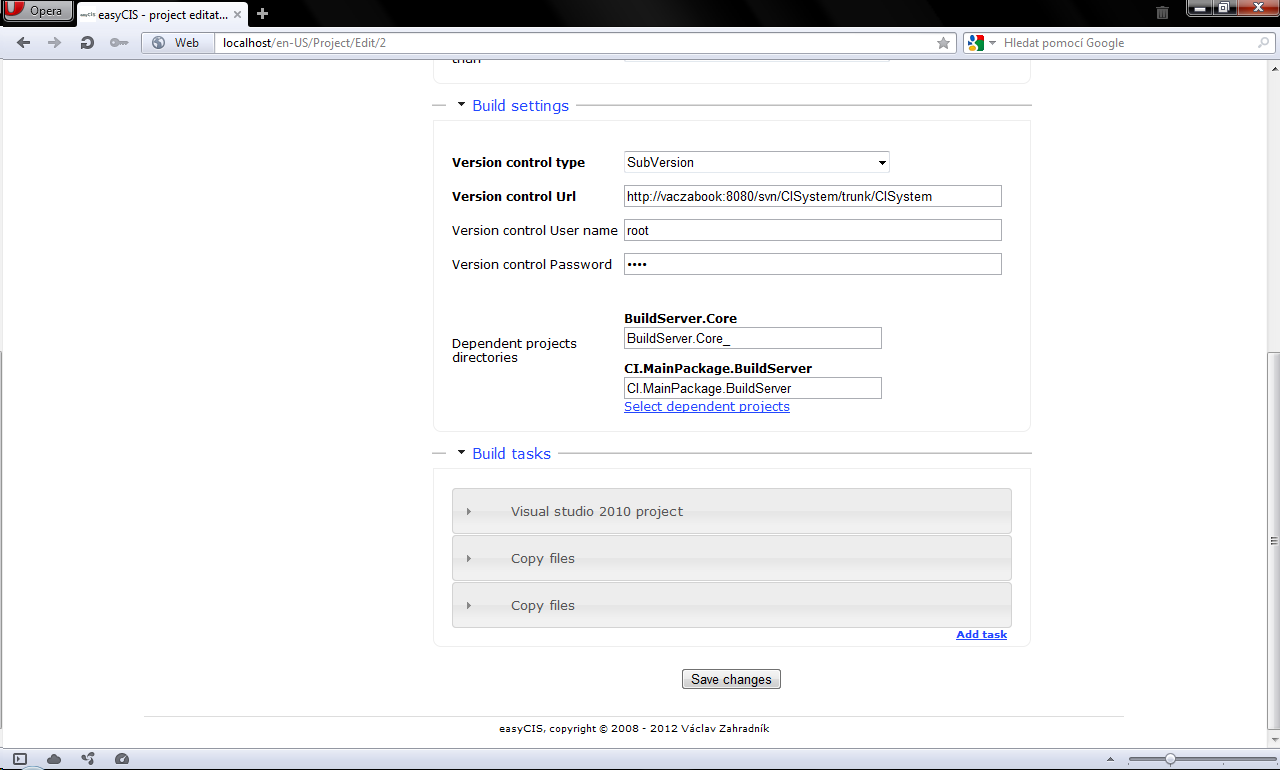The width and height of the screenshot is (1280, 770).
Task: Click the Hledat pomocí Google search field
Action: tap(1127, 43)
